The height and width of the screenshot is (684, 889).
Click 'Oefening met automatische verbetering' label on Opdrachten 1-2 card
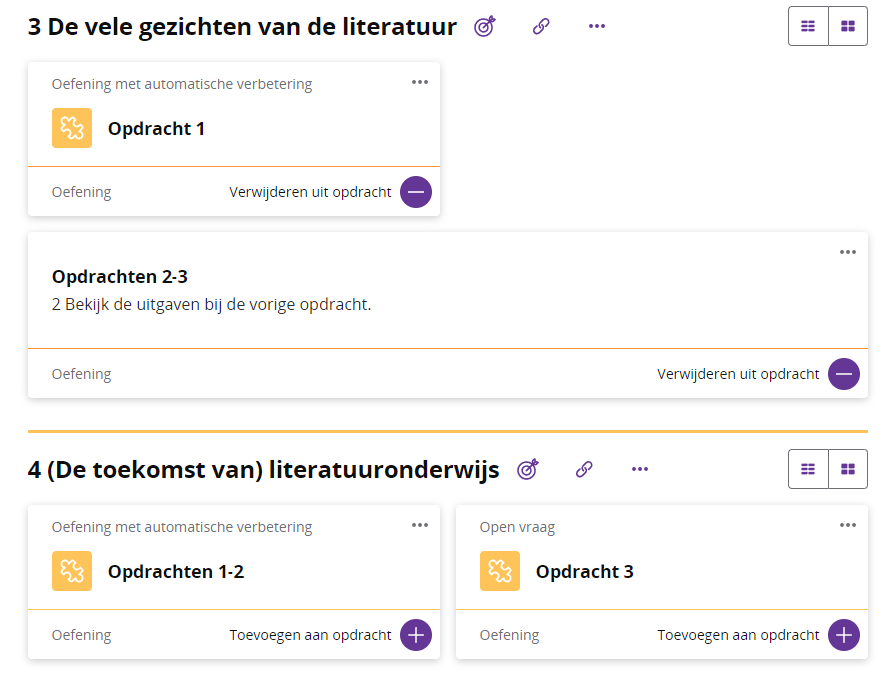click(182, 527)
